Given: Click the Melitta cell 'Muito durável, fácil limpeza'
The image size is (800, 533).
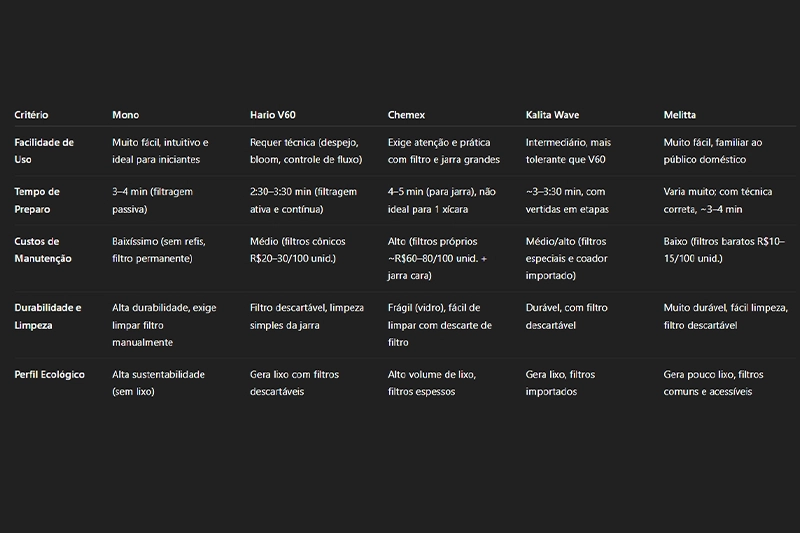Looking at the screenshot, I should [x=726, y=316].
